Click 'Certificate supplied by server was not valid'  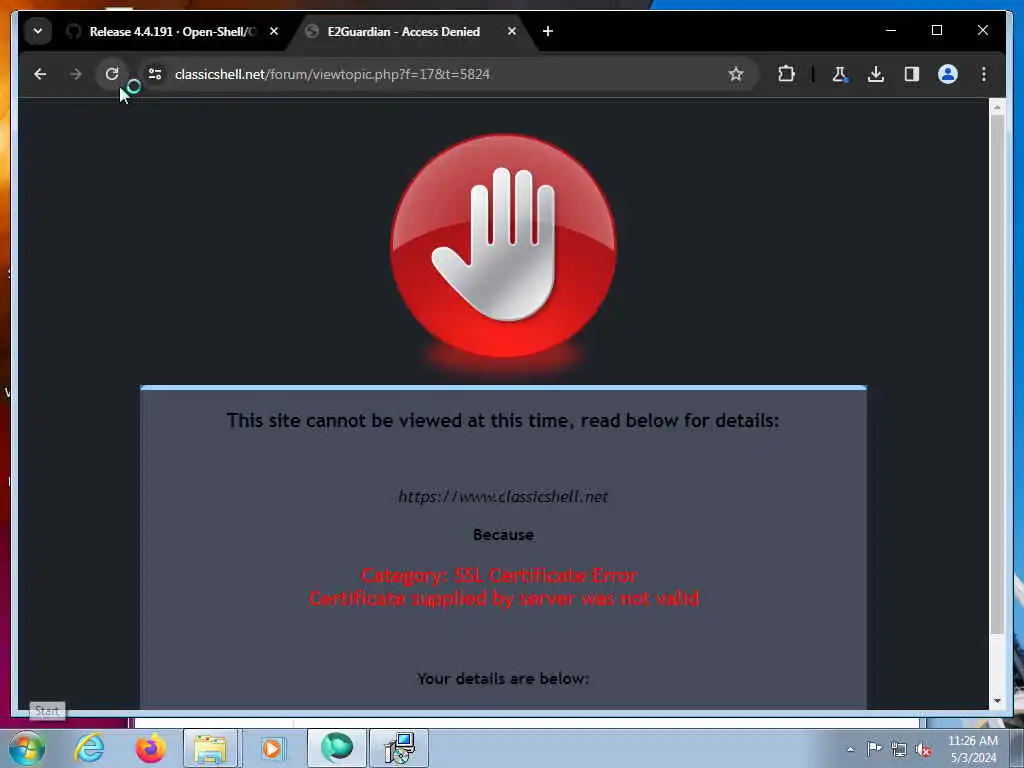click(x=504, y=599)
